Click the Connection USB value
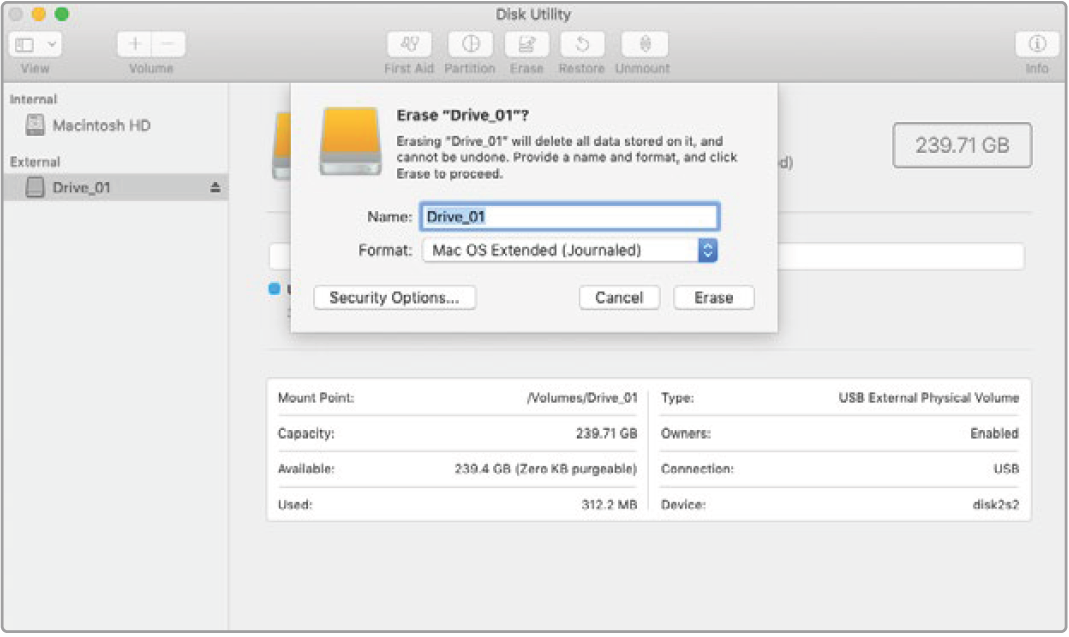Image resolution: width=1069 pixels, height=637 pixels. 1006,469
